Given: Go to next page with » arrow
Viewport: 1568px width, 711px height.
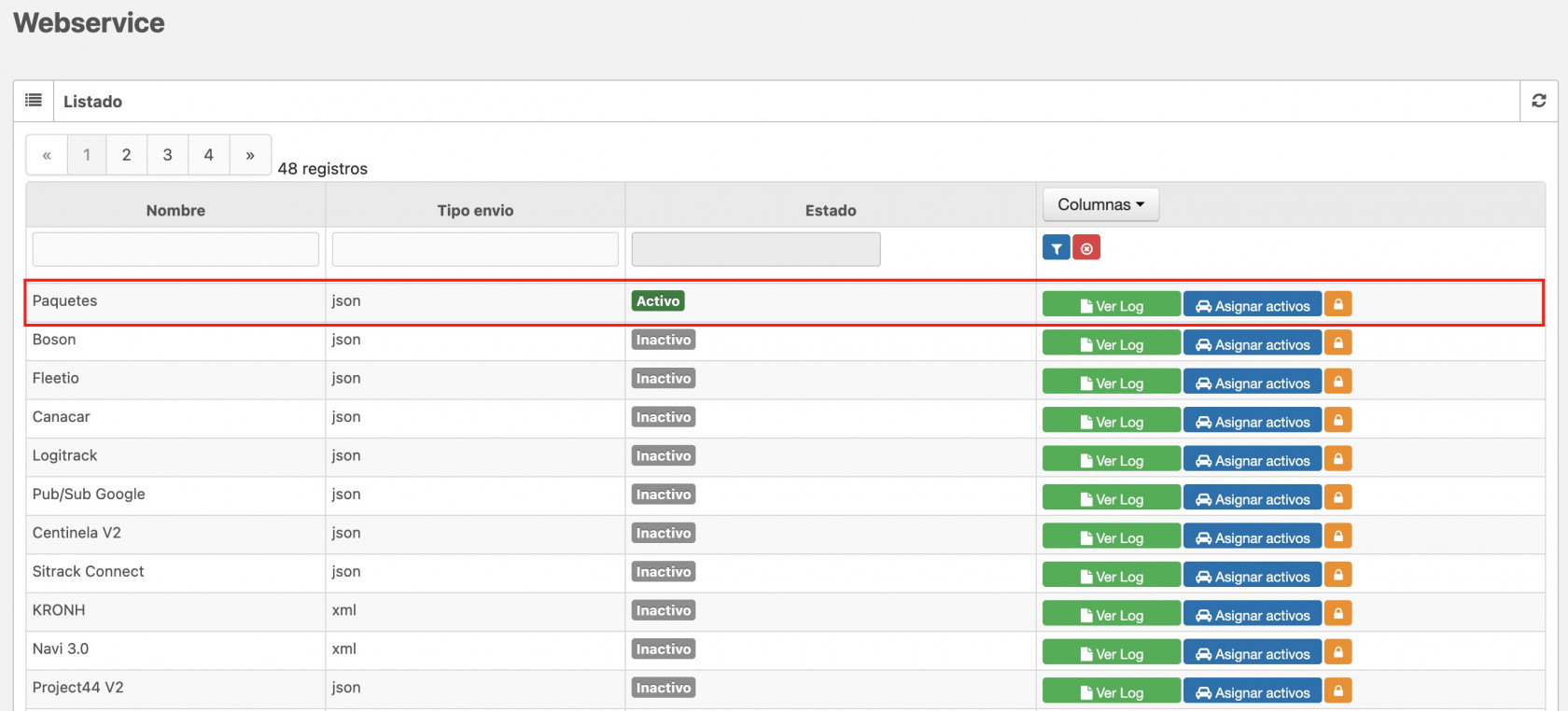Looking at the screenshot, I should click(250, 155).
